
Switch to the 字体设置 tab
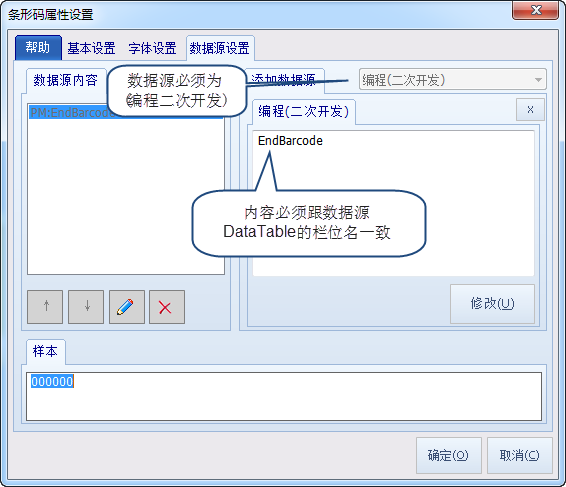point(152,48)
